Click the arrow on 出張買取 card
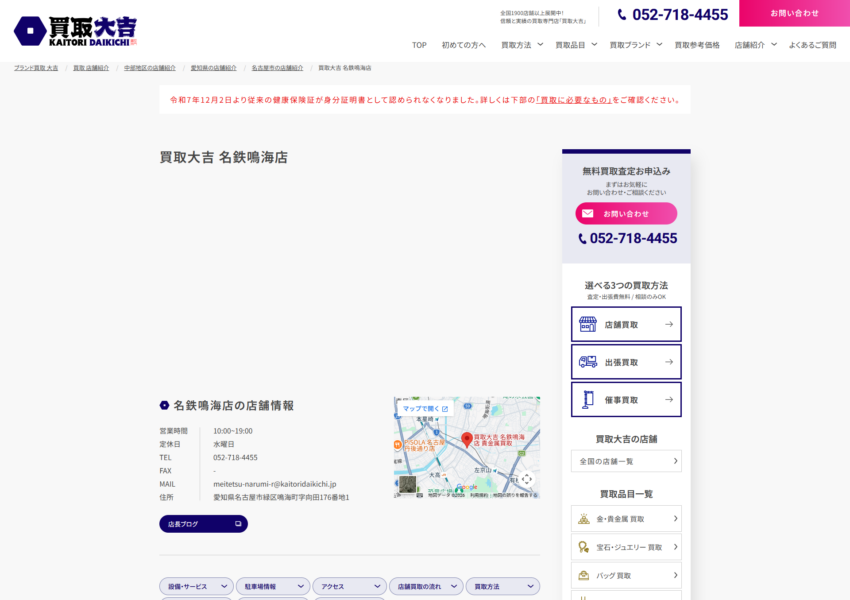 coord(669,362)
